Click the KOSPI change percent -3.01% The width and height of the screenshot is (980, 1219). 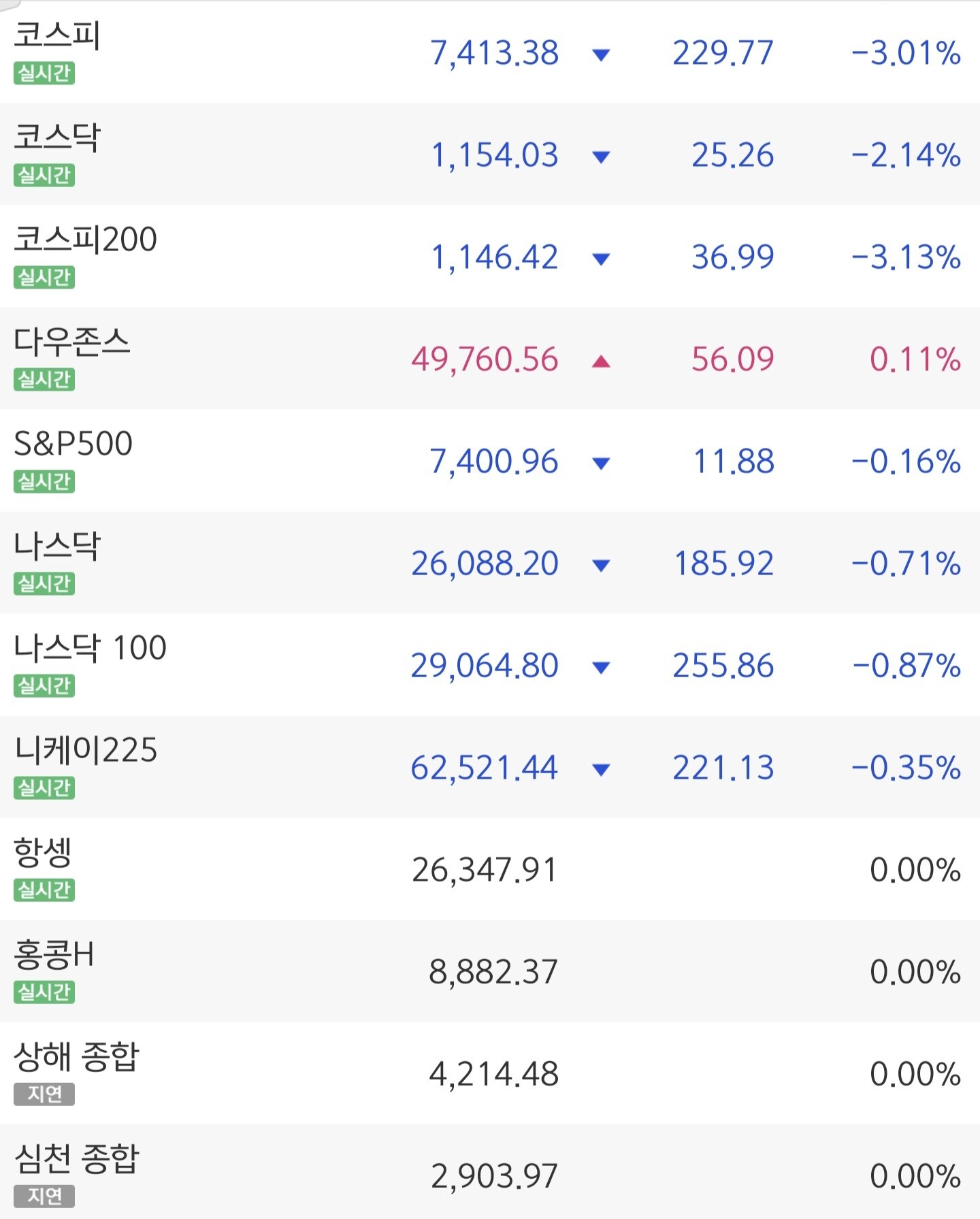(x=906, y=53)
